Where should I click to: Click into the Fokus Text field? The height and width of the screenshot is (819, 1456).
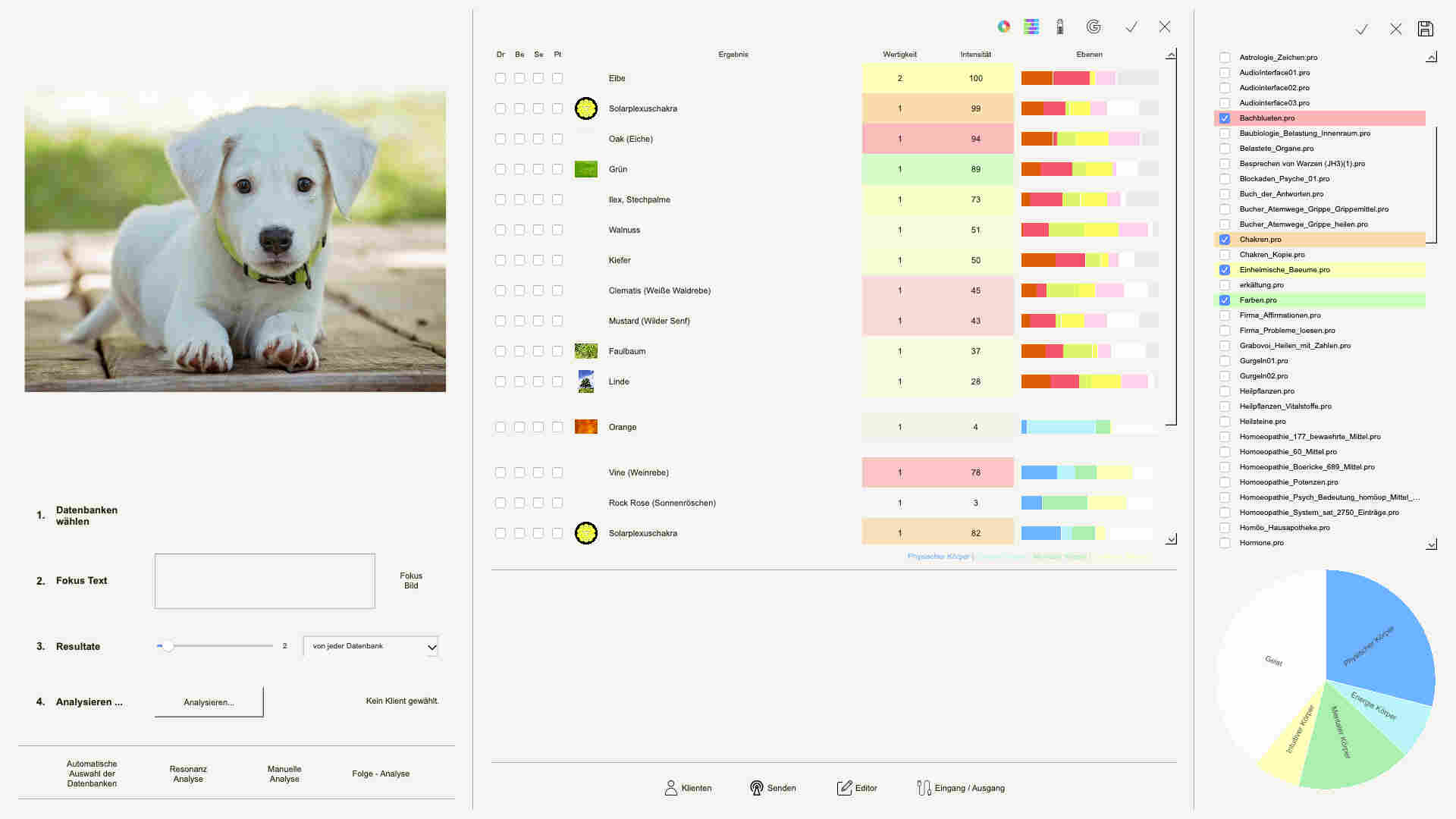265,581
